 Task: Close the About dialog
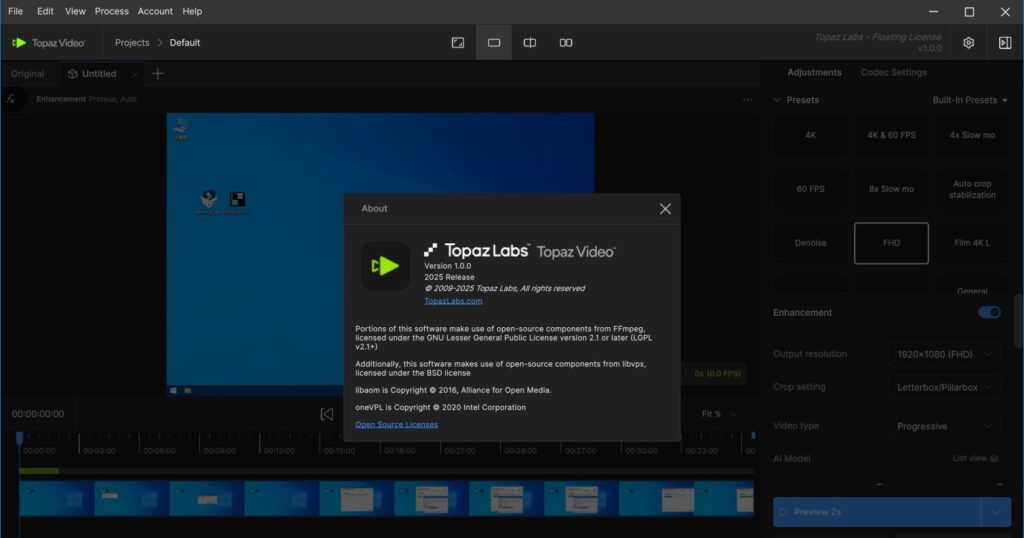tap(665, 208)
